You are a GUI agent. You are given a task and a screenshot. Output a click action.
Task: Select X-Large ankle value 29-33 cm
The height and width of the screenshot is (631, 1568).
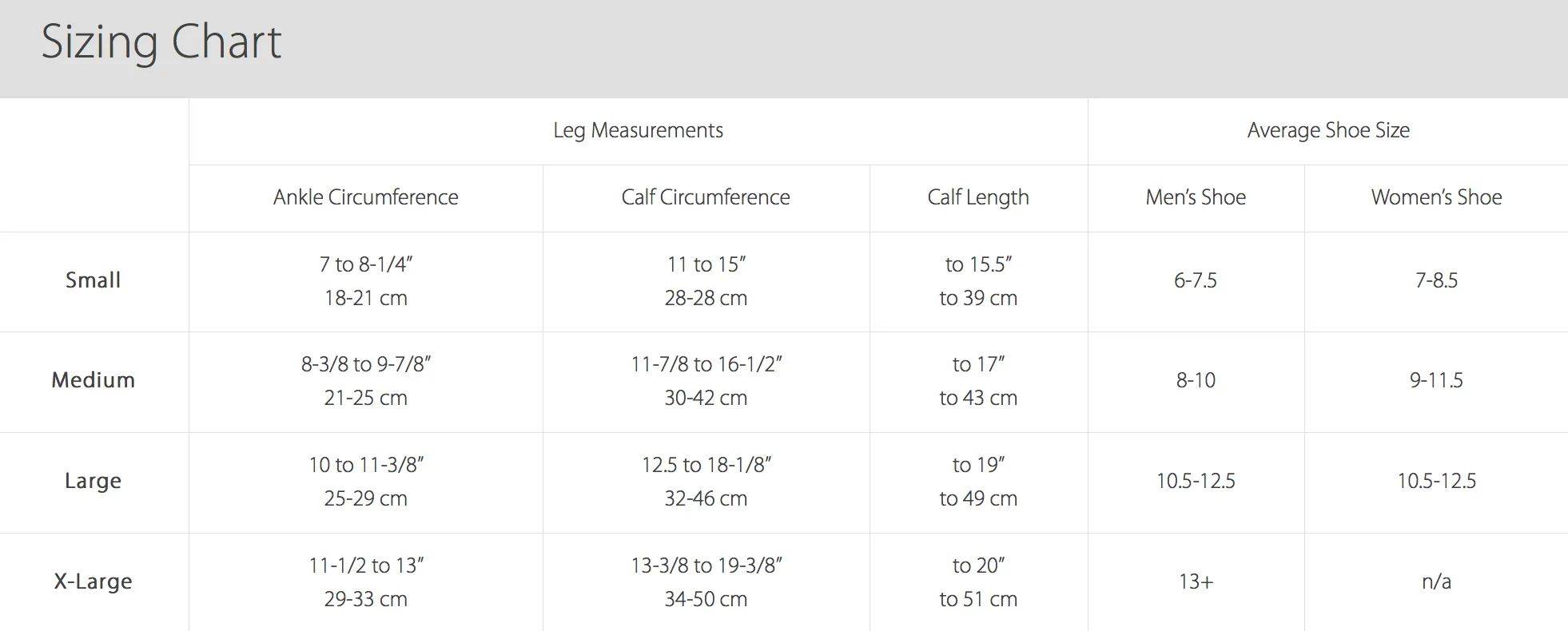(x=365, y=599)
